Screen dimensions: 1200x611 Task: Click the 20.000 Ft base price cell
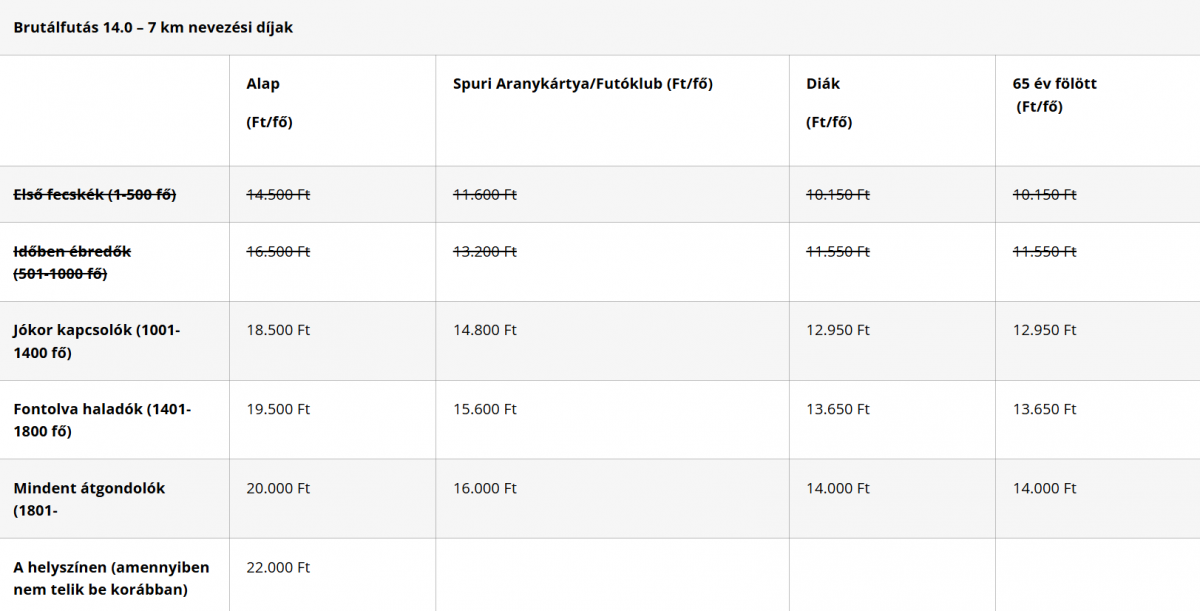click(x=278, y=488)
